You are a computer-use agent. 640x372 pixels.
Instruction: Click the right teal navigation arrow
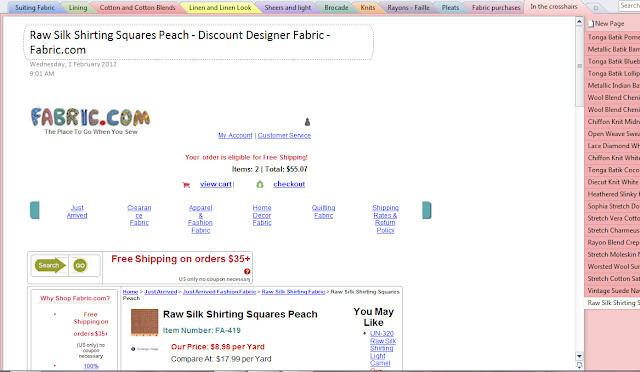[x=427, y=210]
